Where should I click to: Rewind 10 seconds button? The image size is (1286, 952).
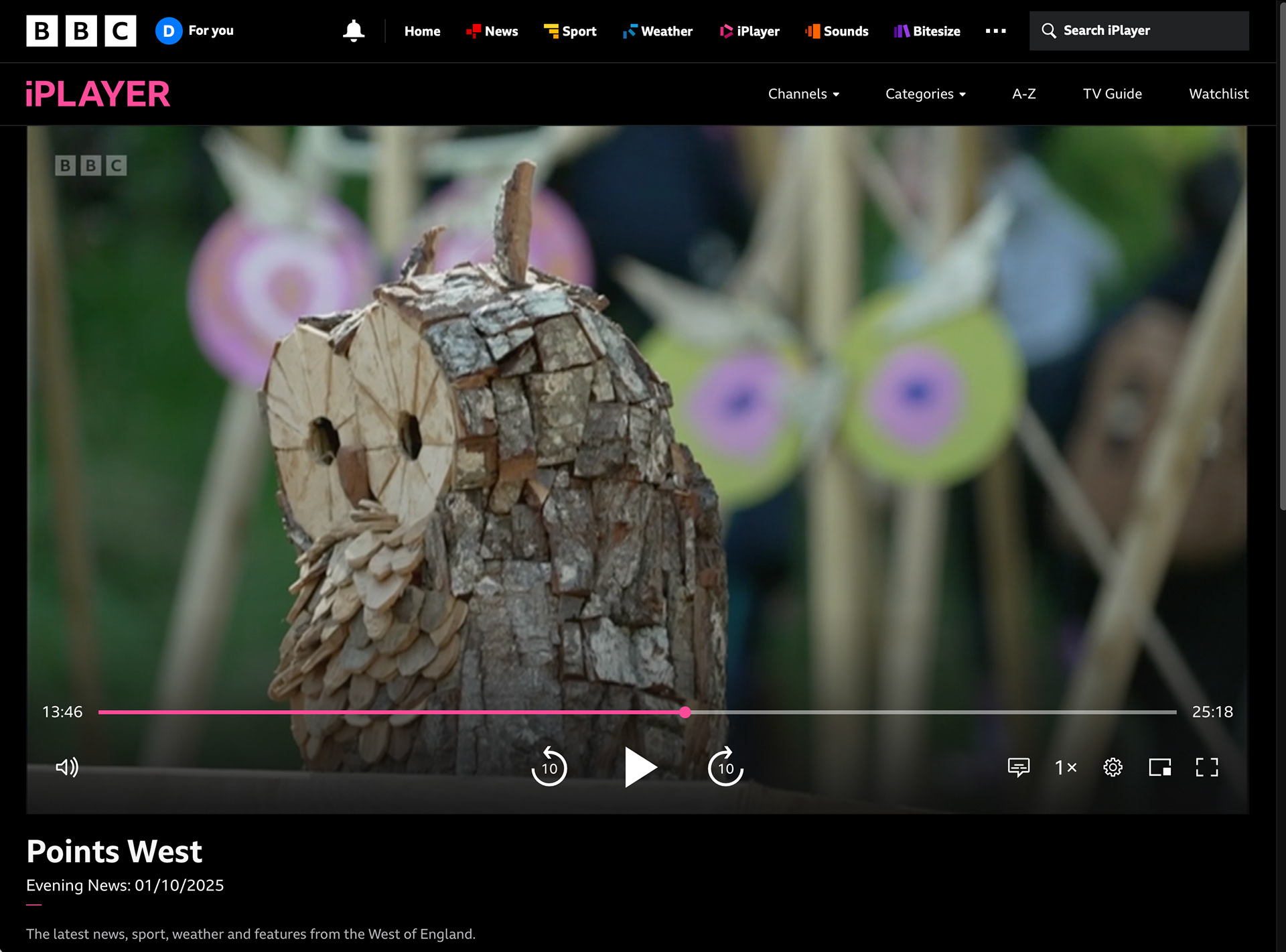point(549,767)
